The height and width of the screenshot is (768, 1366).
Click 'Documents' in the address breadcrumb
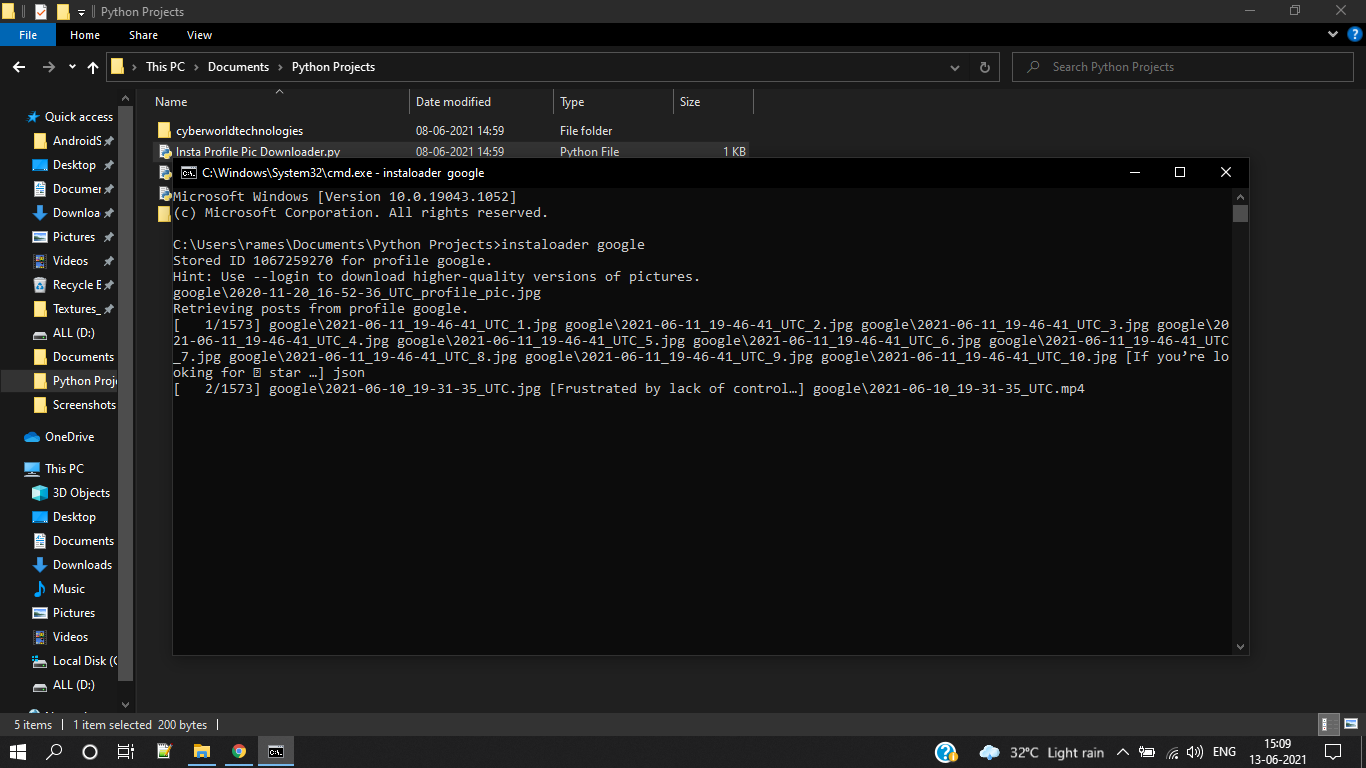(238, 67)
